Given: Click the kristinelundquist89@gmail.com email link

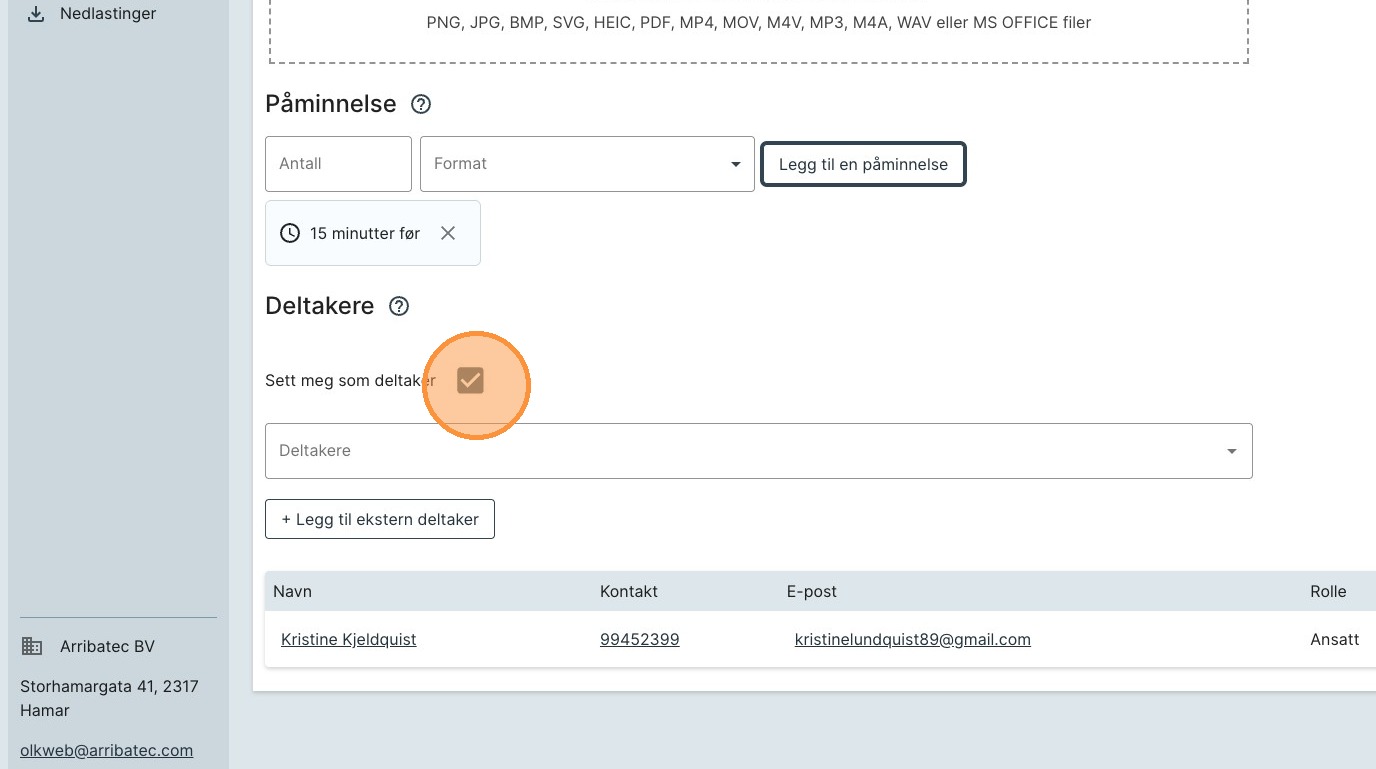Looking at the screenshot, I should pyautogui.click(x=912, y=639).
